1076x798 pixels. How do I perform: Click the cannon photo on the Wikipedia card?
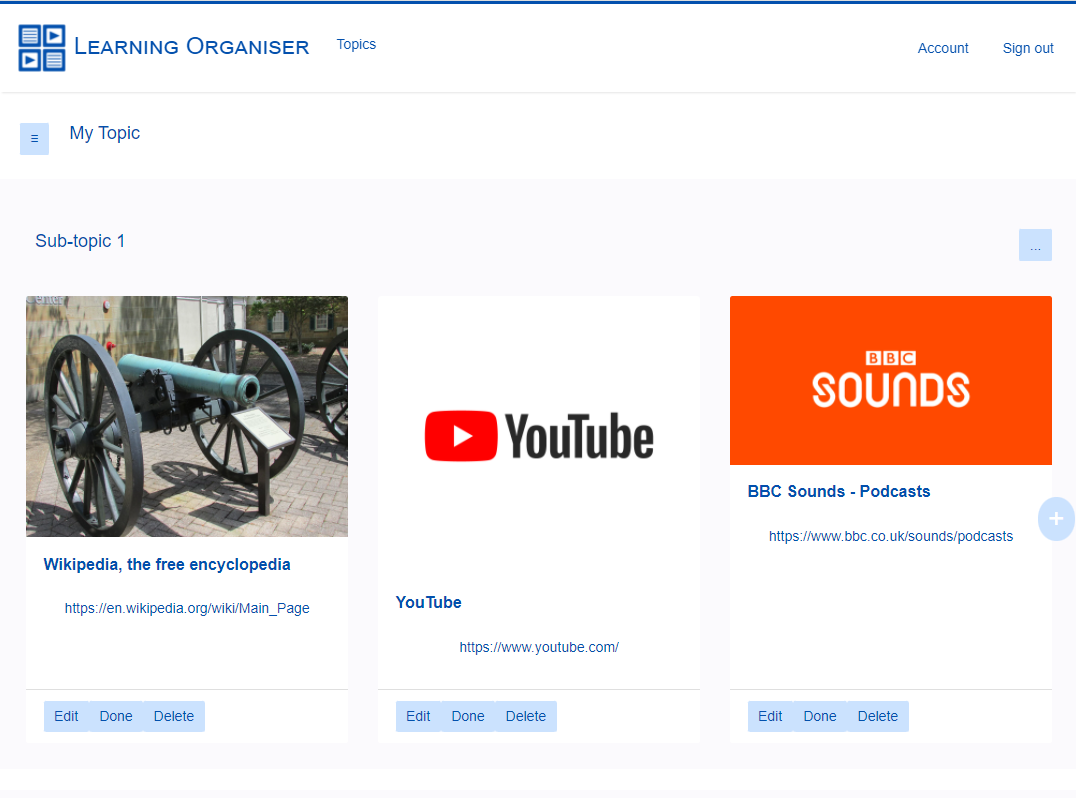pos(187,416)
